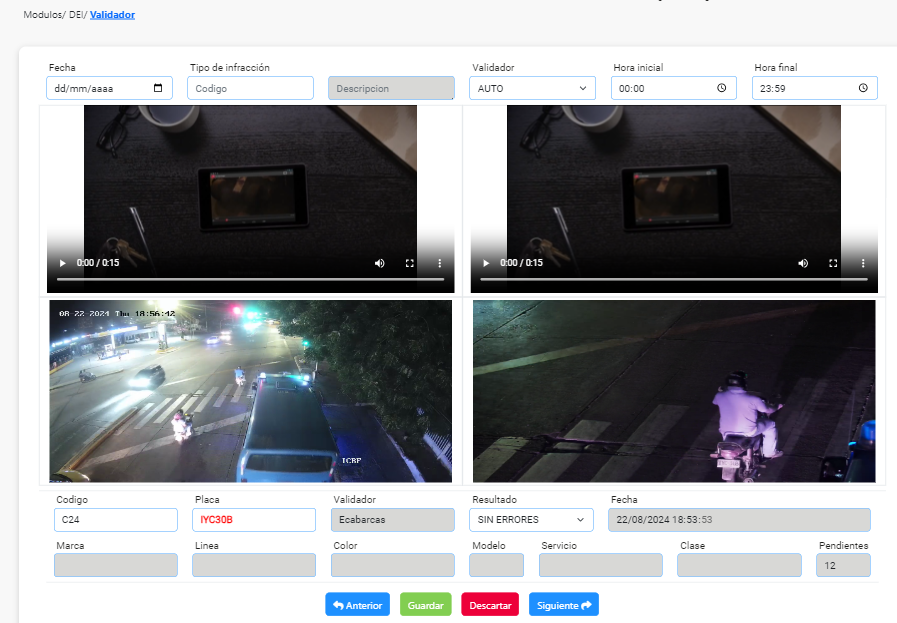Open the motorcycle close-up image
Image resolution: width=897 pixels, height=623 pixels.
click(674, 391)
